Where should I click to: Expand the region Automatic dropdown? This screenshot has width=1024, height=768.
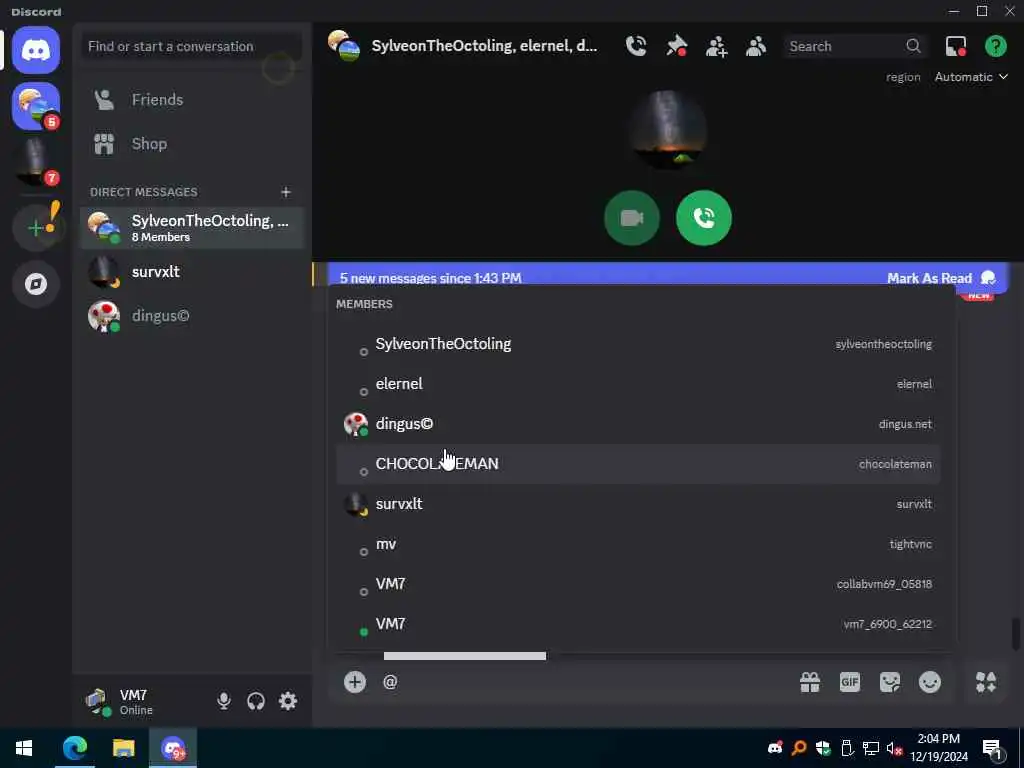pyautogui.click(x=971, y=77)
